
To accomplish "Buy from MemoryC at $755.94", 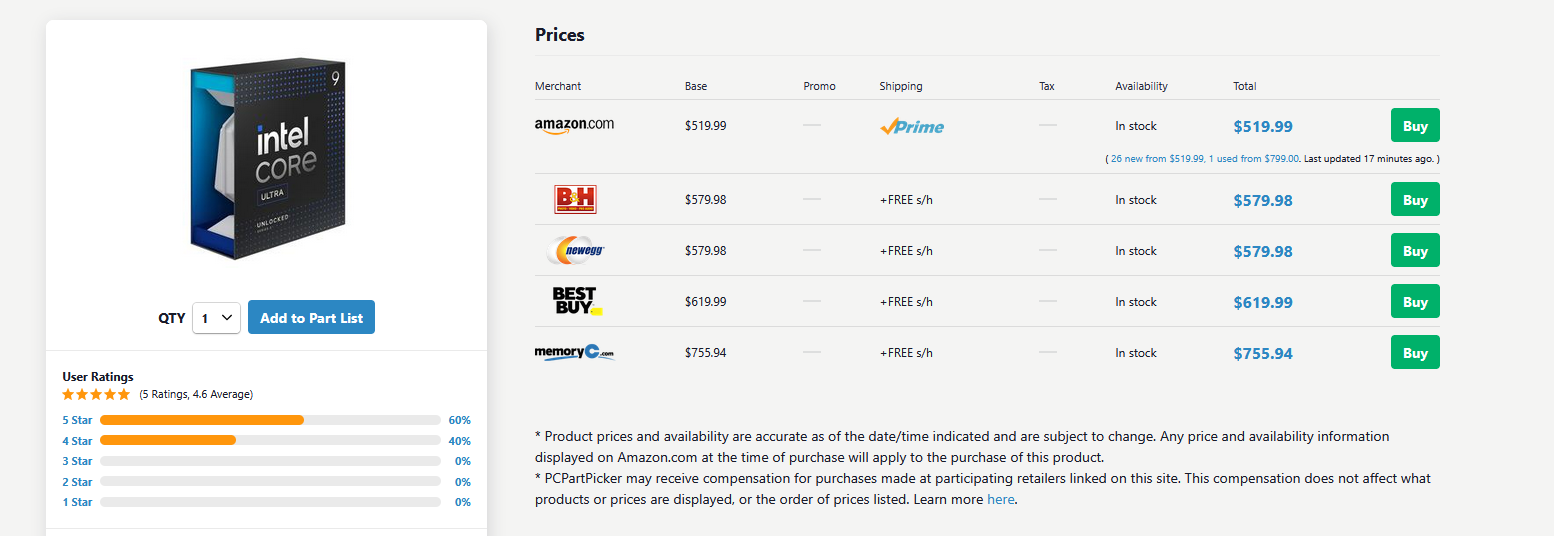I will (x=1415, y=353).
